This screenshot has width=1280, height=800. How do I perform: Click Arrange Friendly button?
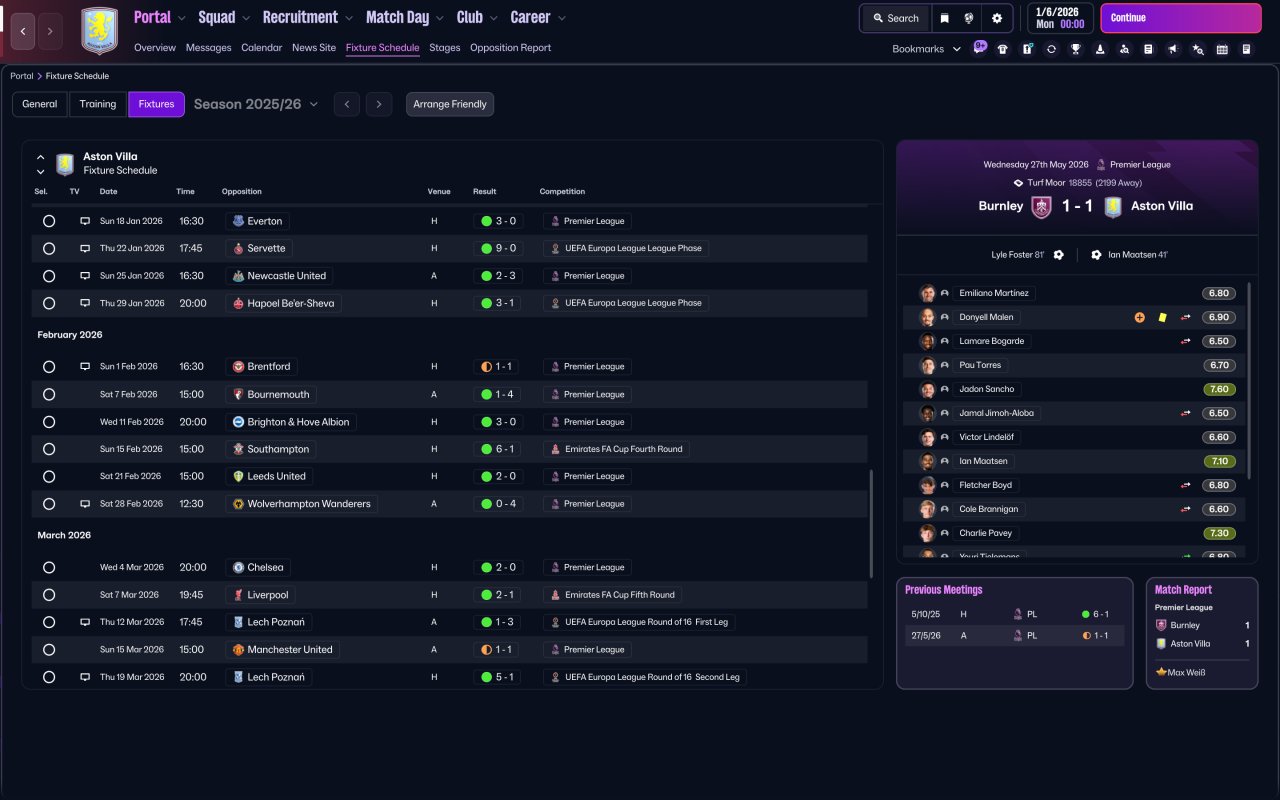(x=450, y=104)
